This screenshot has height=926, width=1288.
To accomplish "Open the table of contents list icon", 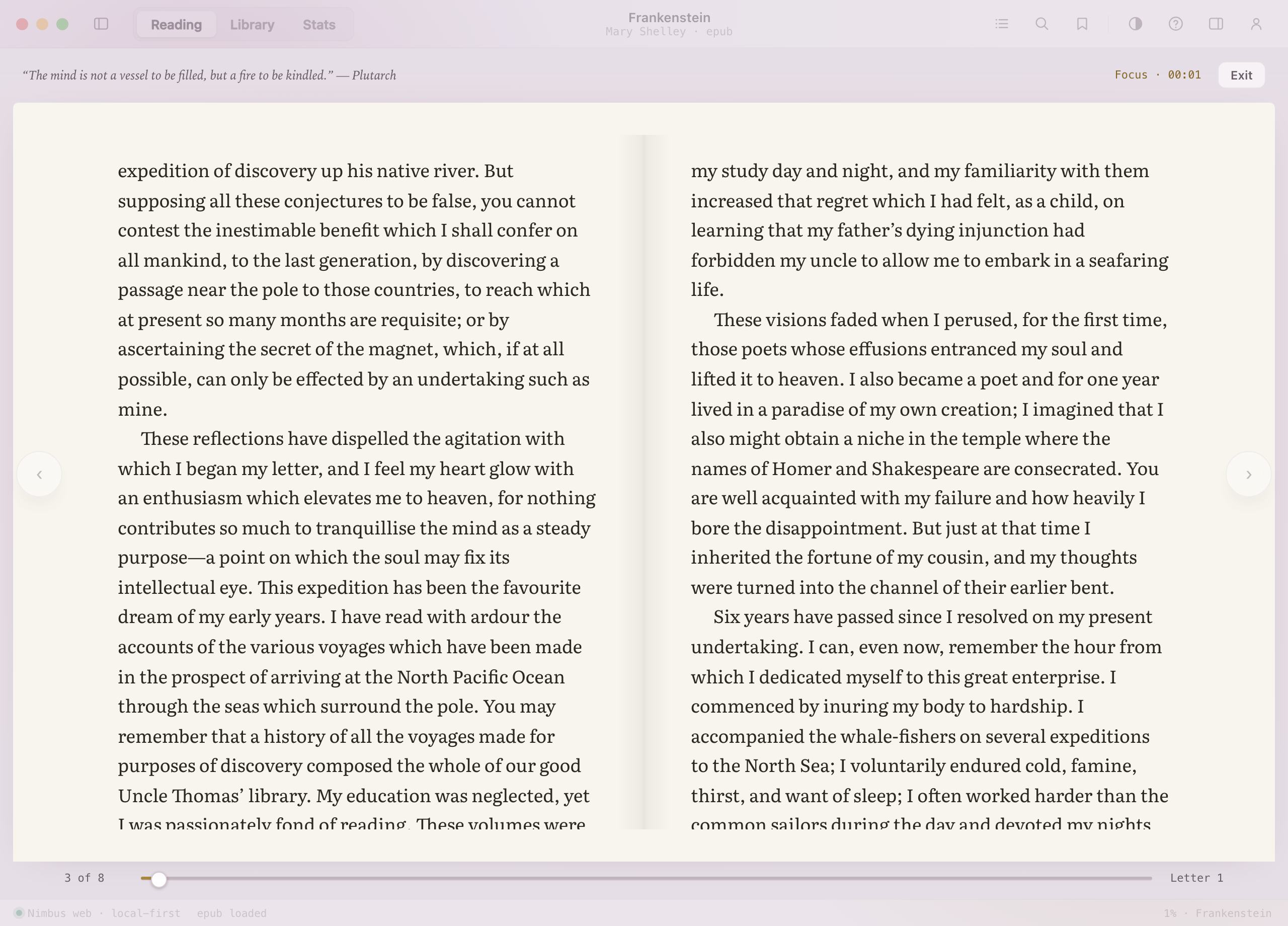I will [x=1002, y=24].
